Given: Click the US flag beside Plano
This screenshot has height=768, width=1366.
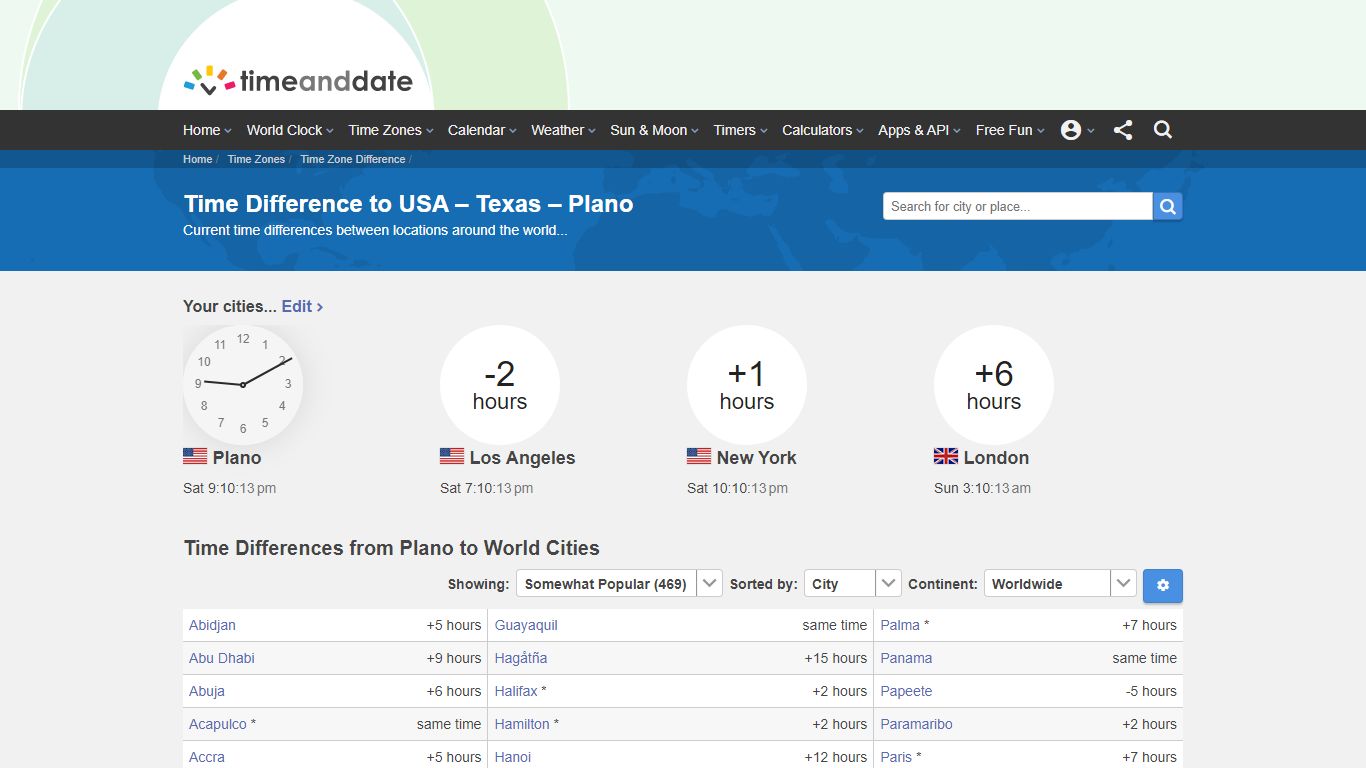Looking at the screenshot, I should (x=195, y=456).
